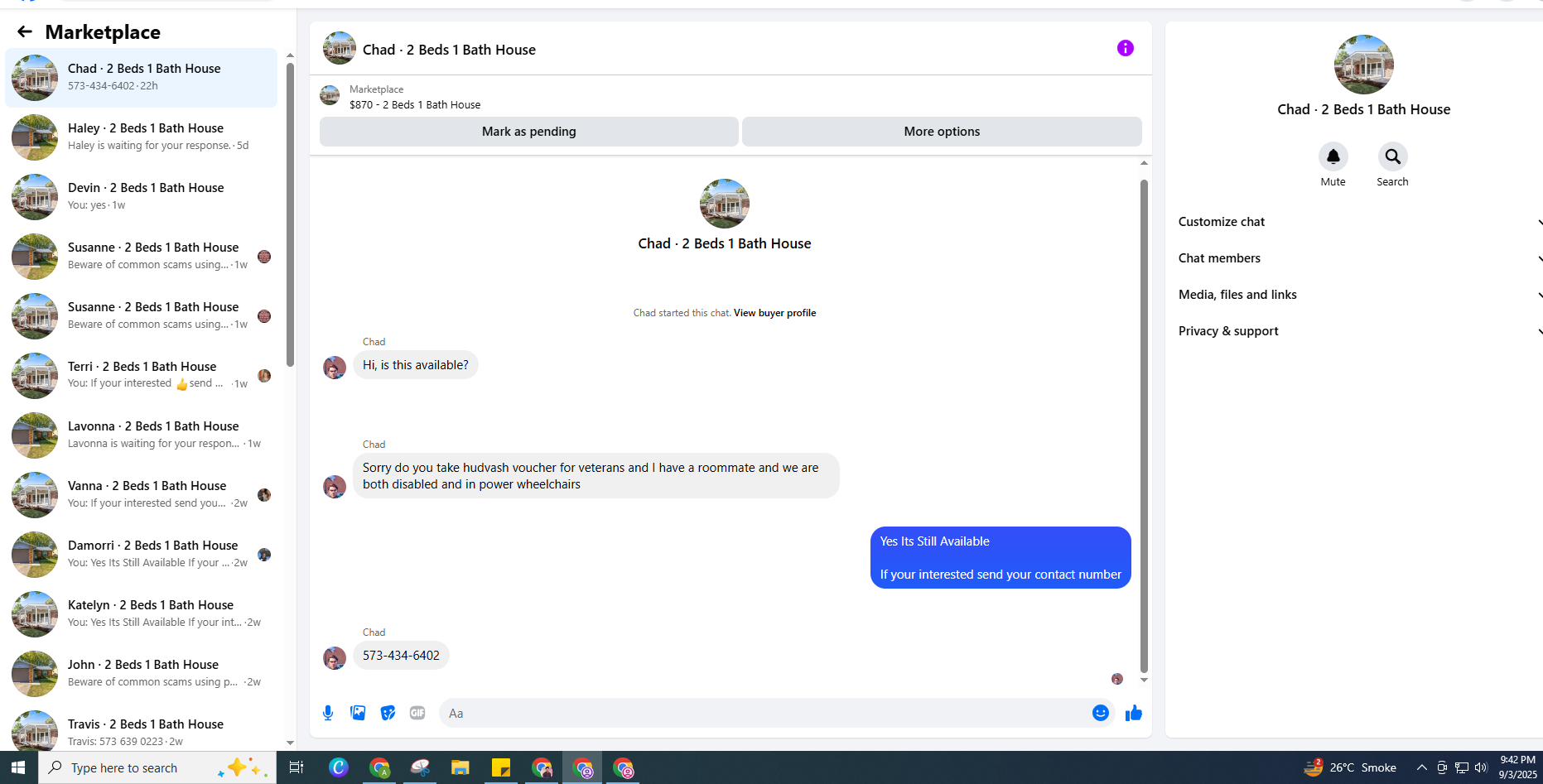Switch to Chrome with photo profile

(x=542, y=767)
